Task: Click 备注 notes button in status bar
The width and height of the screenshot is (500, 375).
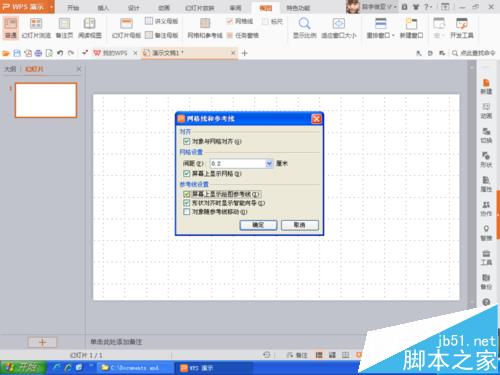Action: pyautogui.click(x=297, y=355)
